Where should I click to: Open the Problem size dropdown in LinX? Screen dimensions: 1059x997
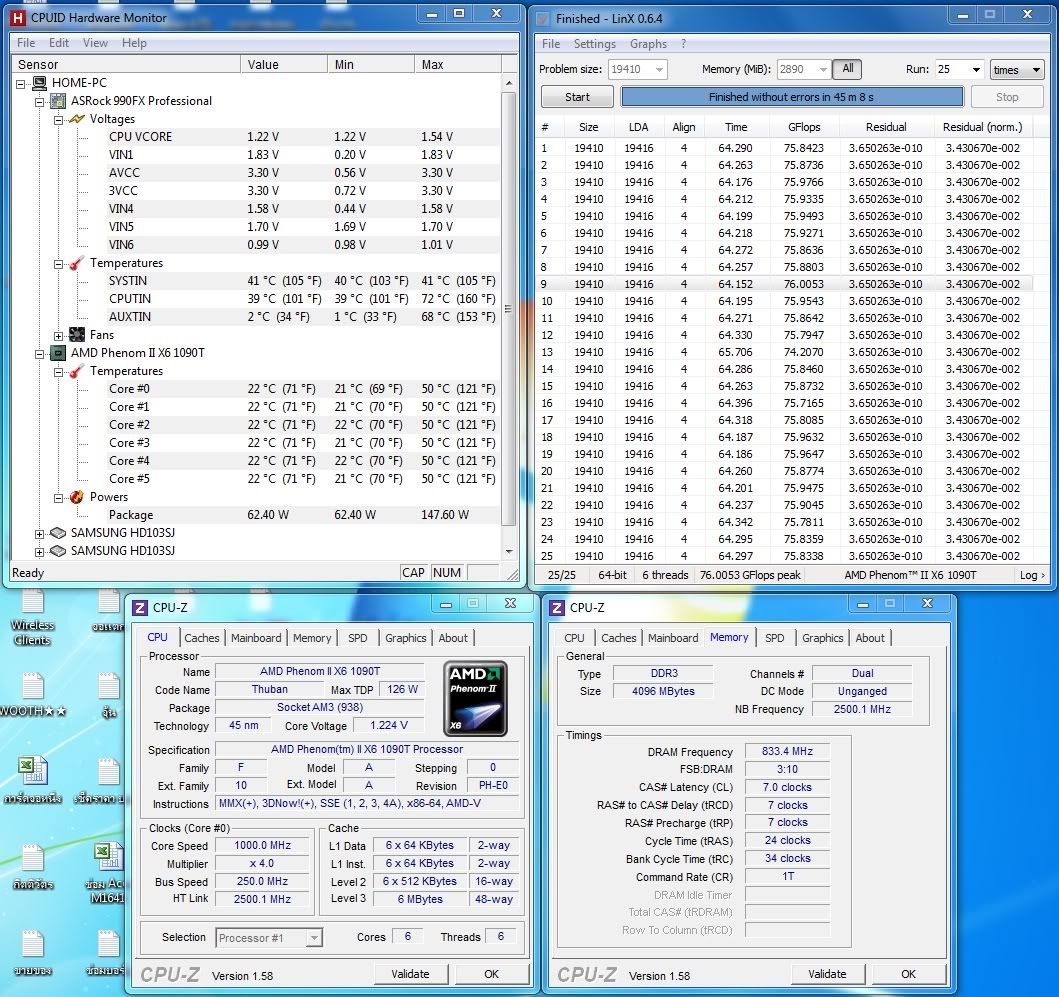(x=659, y=70)
